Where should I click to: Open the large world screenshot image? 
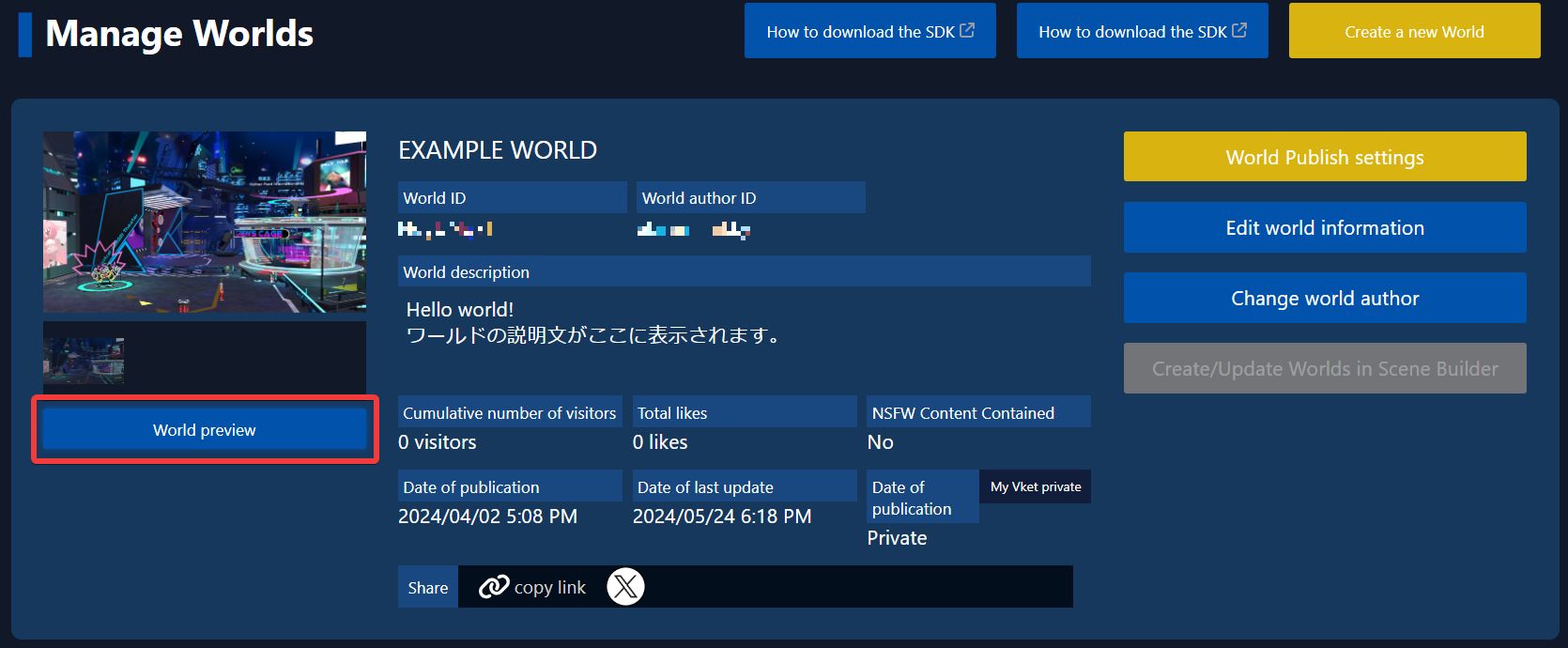pos(205,222)
